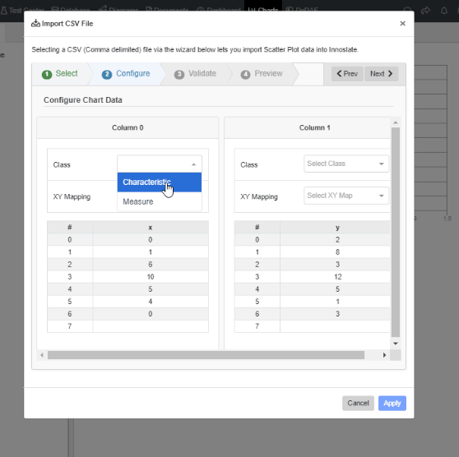Screen dimensions: 459x457
Task: Jump to the Preview wizard step
Action: click(262, 74)
